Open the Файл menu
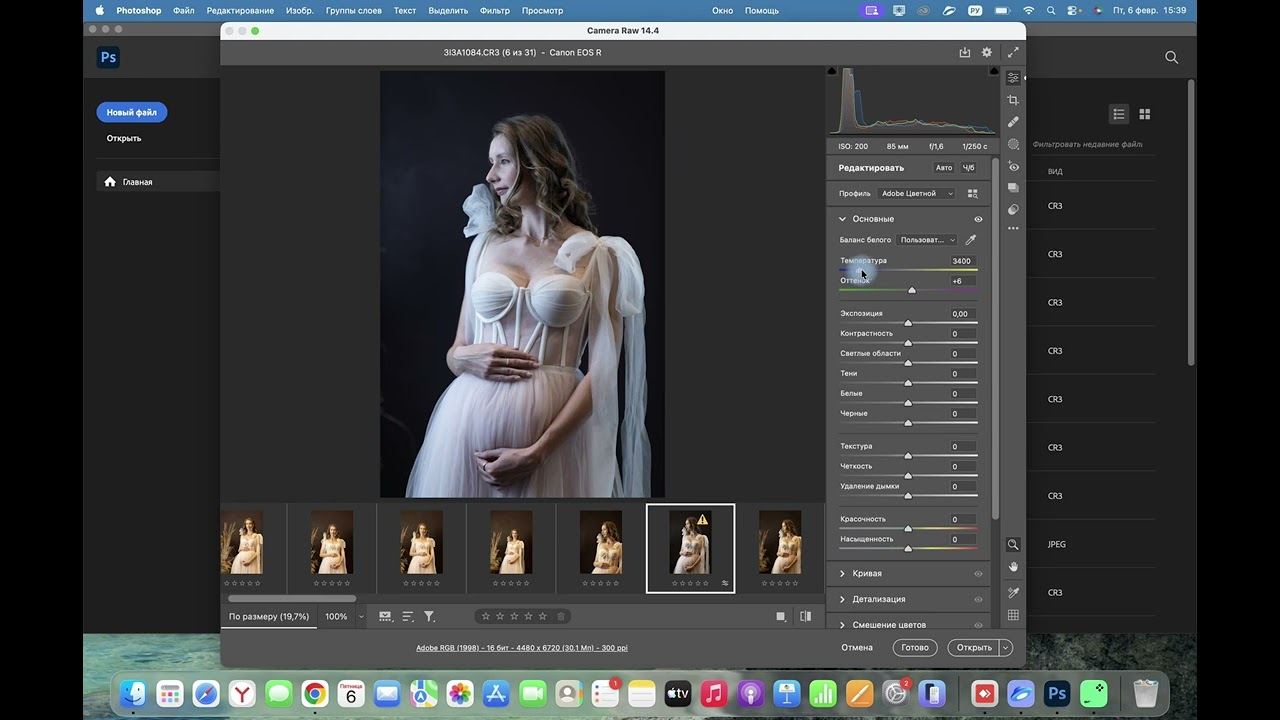 [x=183, y=10]
